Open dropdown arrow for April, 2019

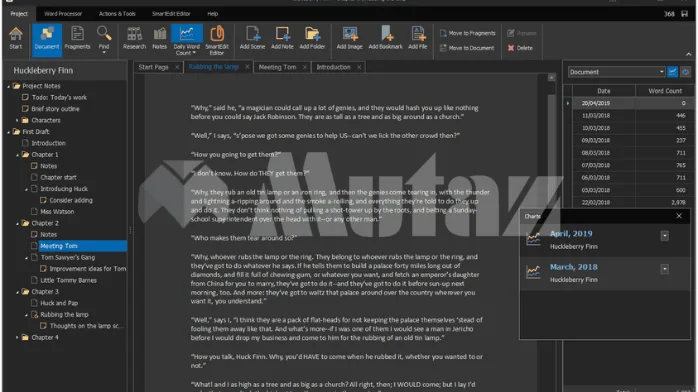click(665, 236)
